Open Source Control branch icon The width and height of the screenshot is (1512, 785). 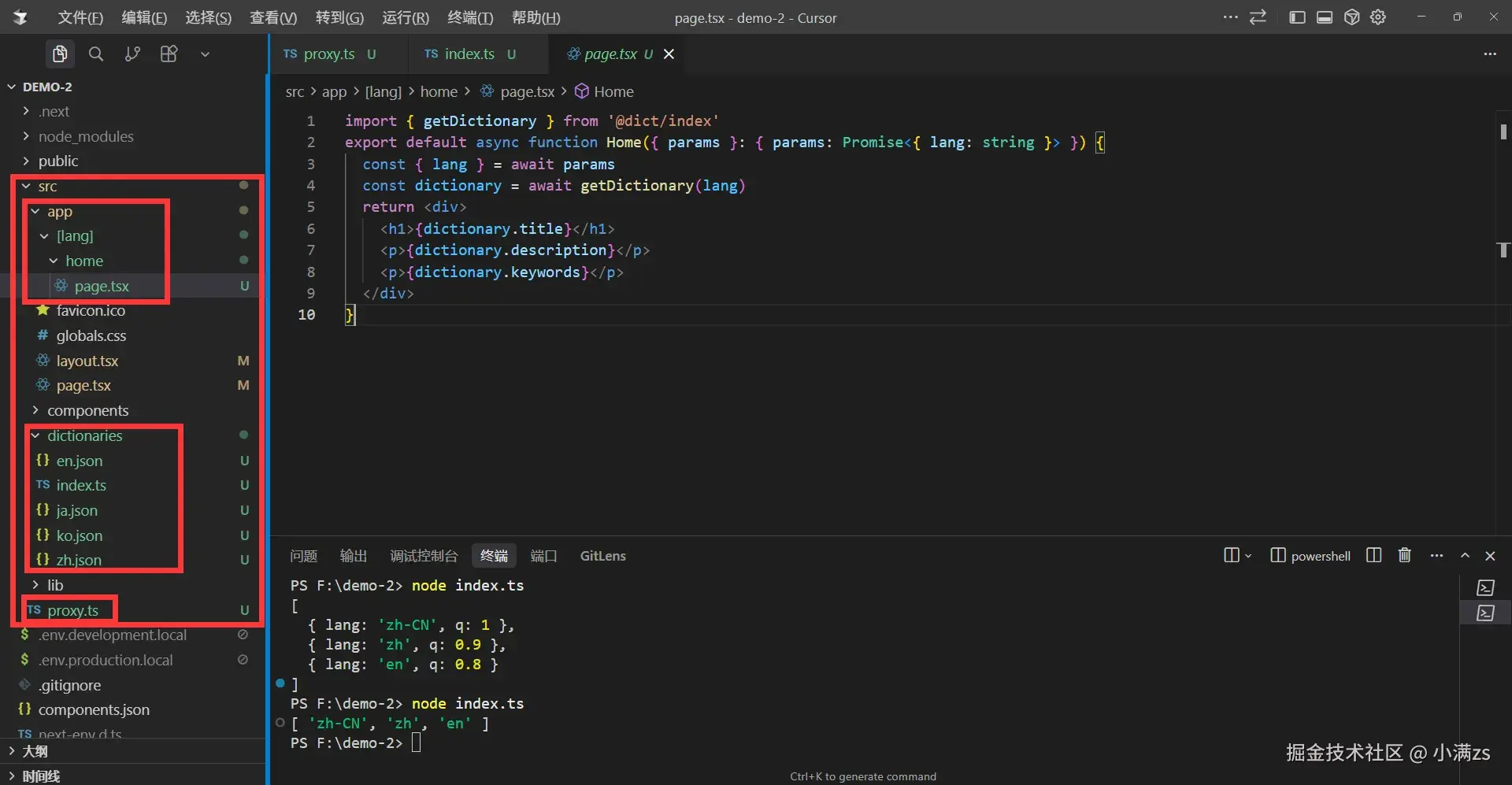pyautogui.click(x=132, y=54)
